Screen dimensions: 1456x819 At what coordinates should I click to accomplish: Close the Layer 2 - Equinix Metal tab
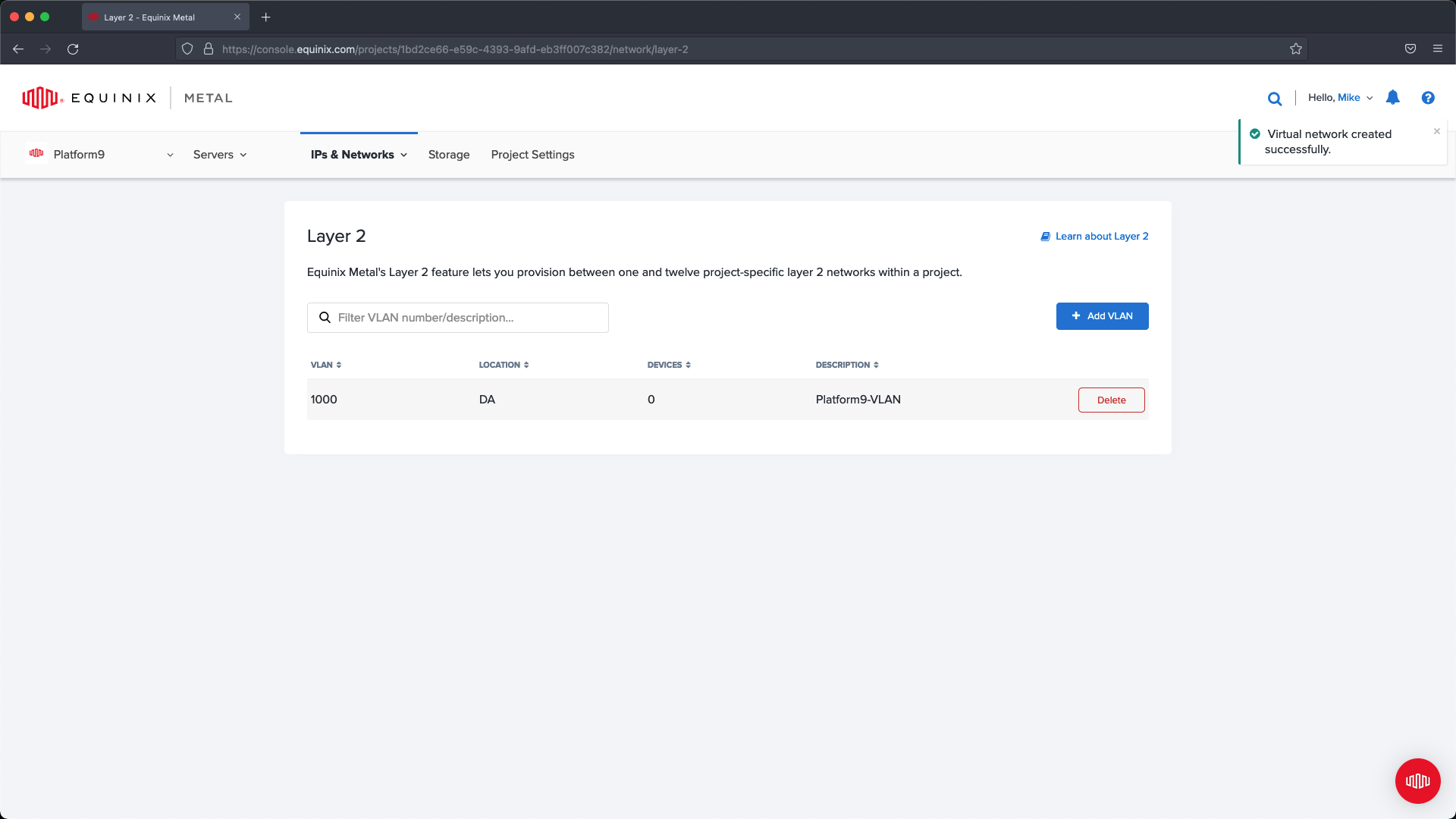[237, 17]
